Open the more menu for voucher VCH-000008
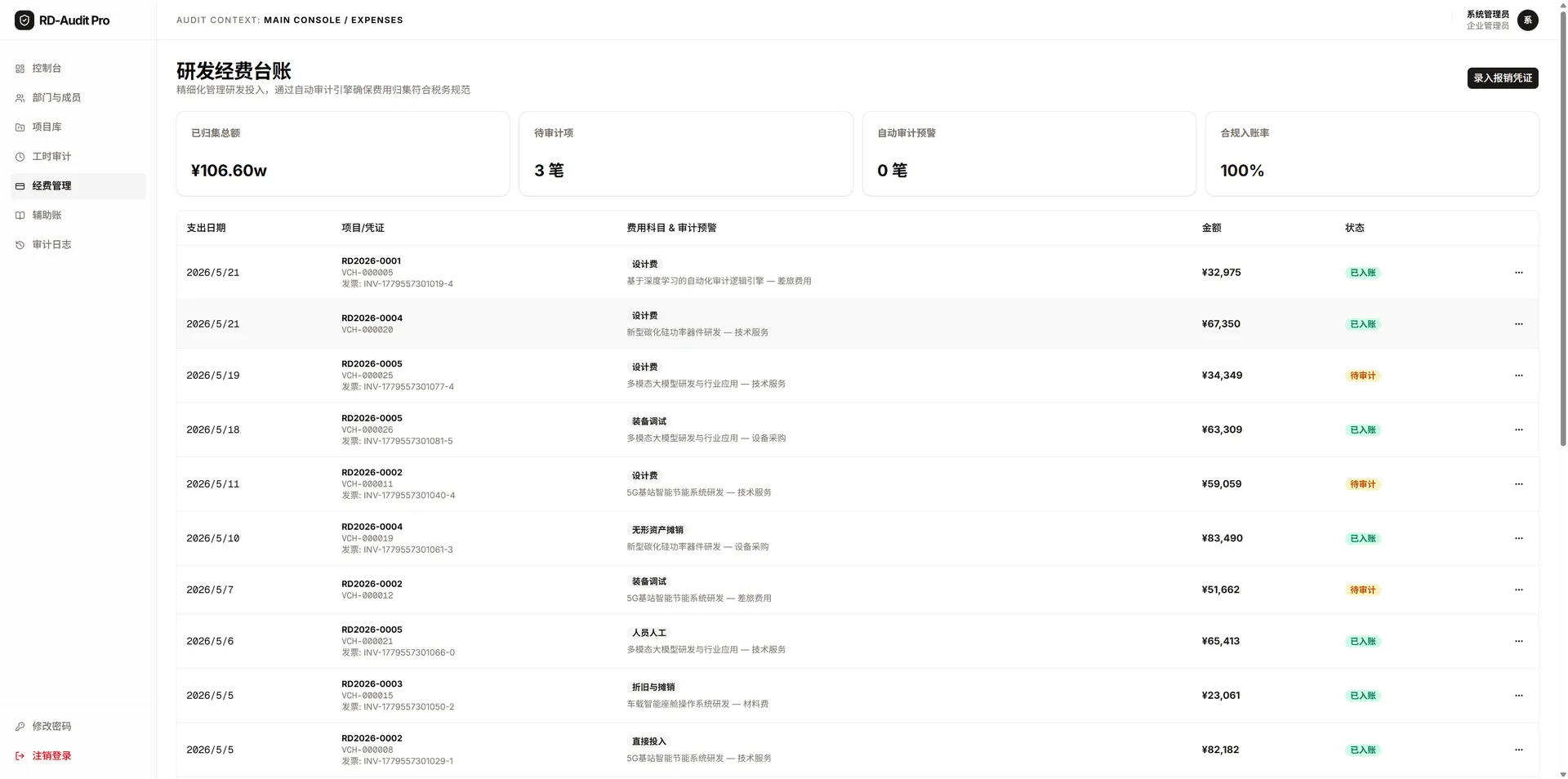This screenshot has height=779, width=1568. [x=1518, y=750]
